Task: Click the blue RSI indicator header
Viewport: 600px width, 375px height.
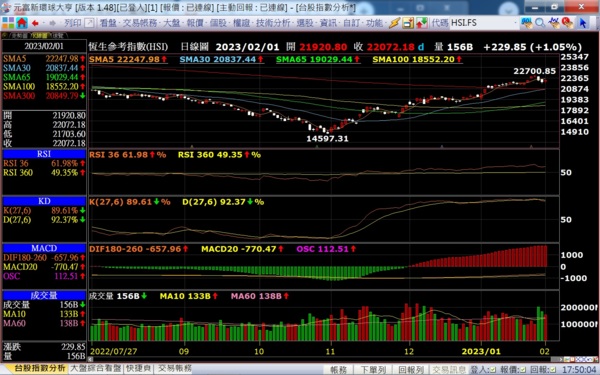Action: coord(44,154)
